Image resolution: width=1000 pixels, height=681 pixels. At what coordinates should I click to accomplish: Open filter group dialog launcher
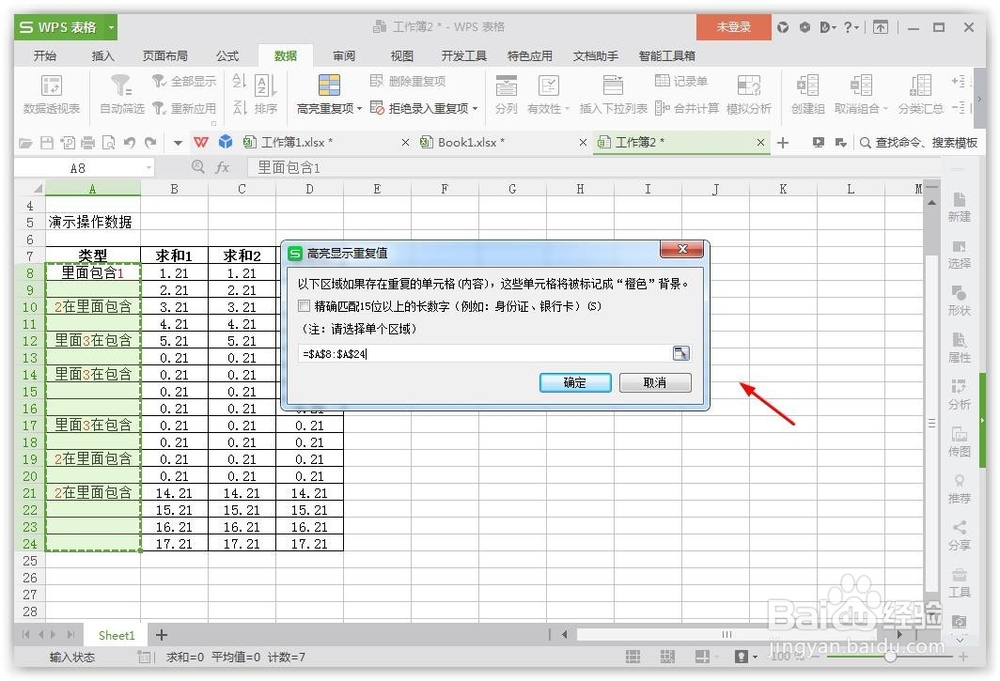(x=214, y=123)
